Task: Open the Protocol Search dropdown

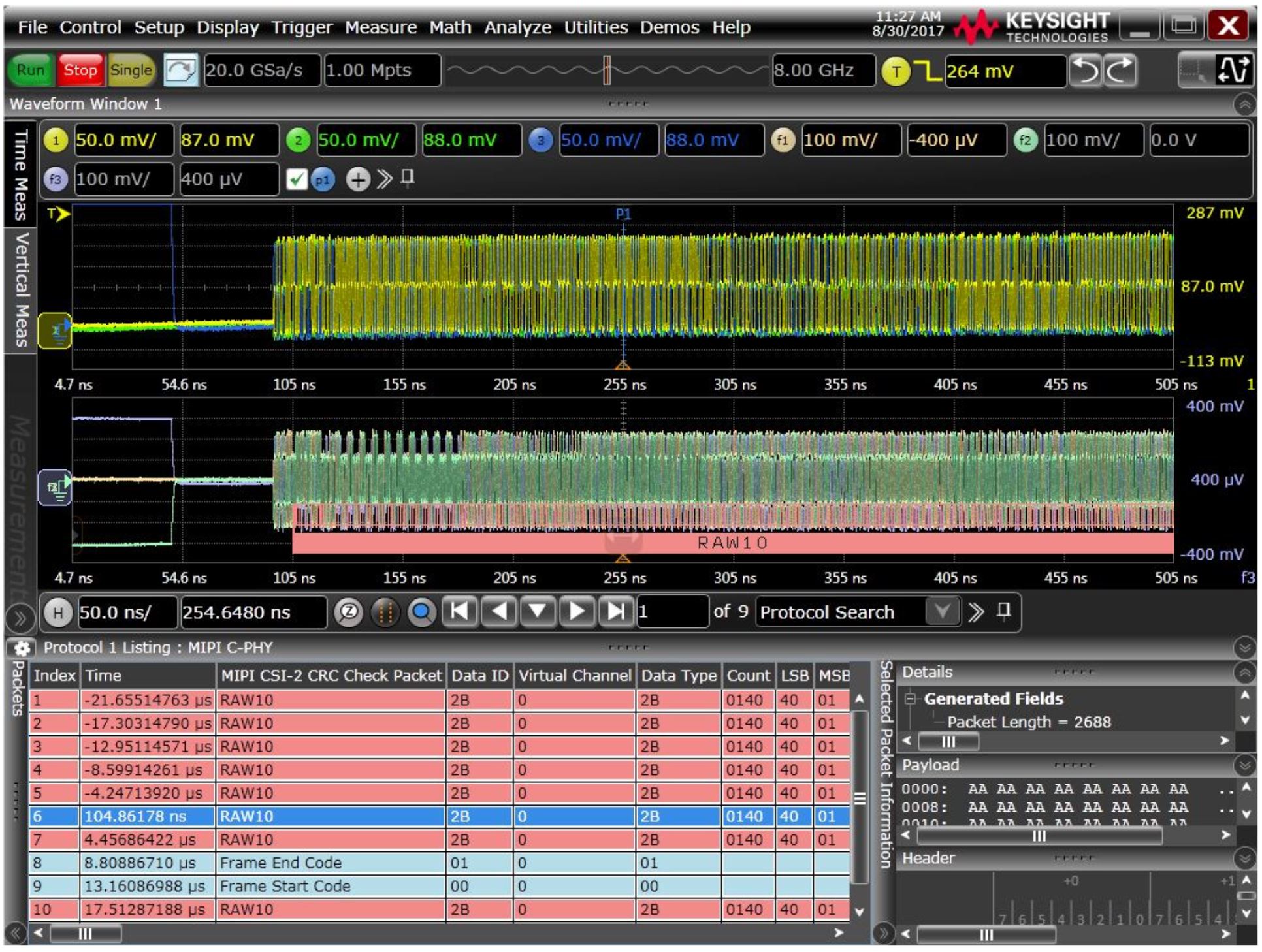Action: [x=941, y=612]
